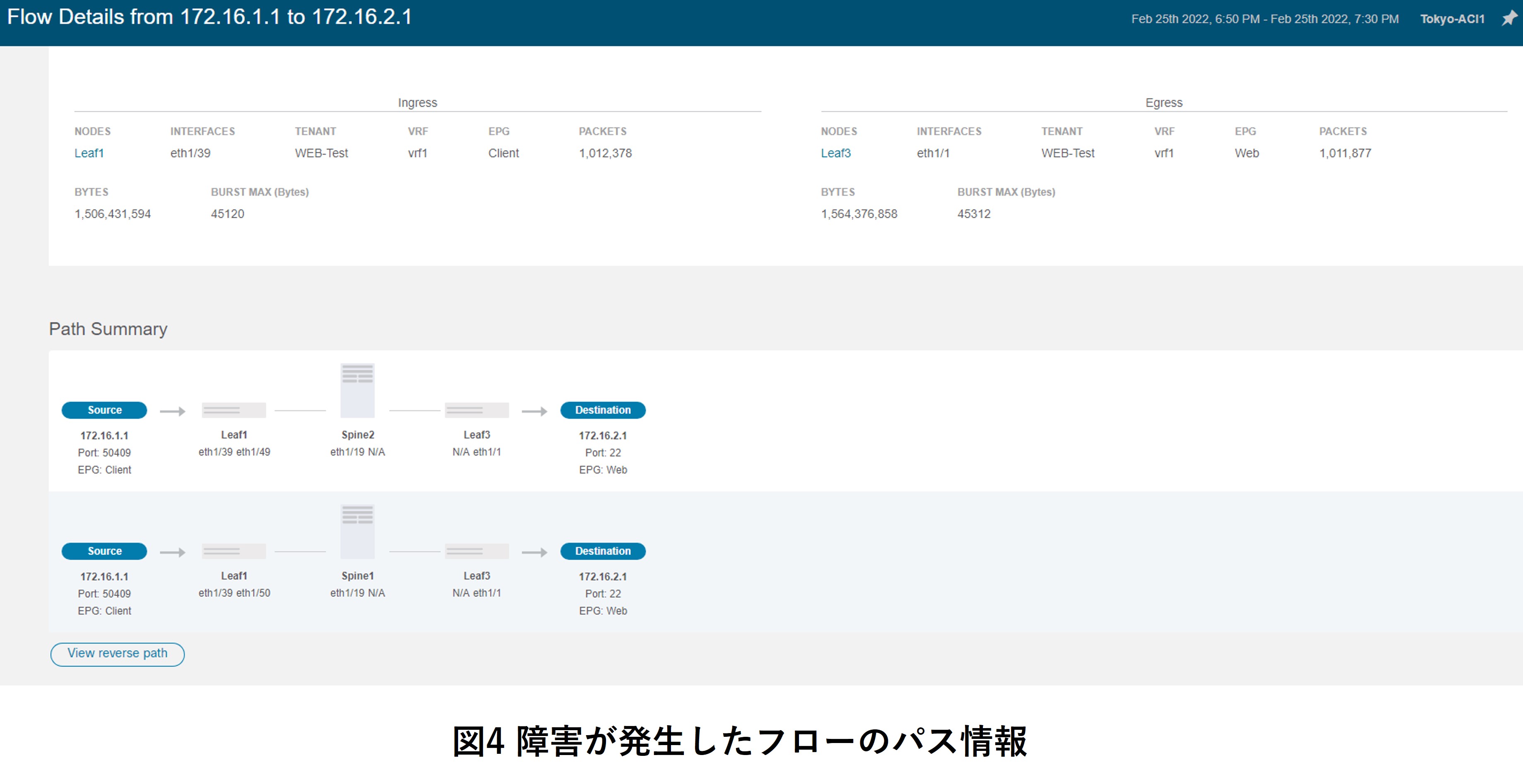The image size is (1523, 784).
Task: Click Leaf1 device icon in Spine2 path
Action: (x=234, y=410)
